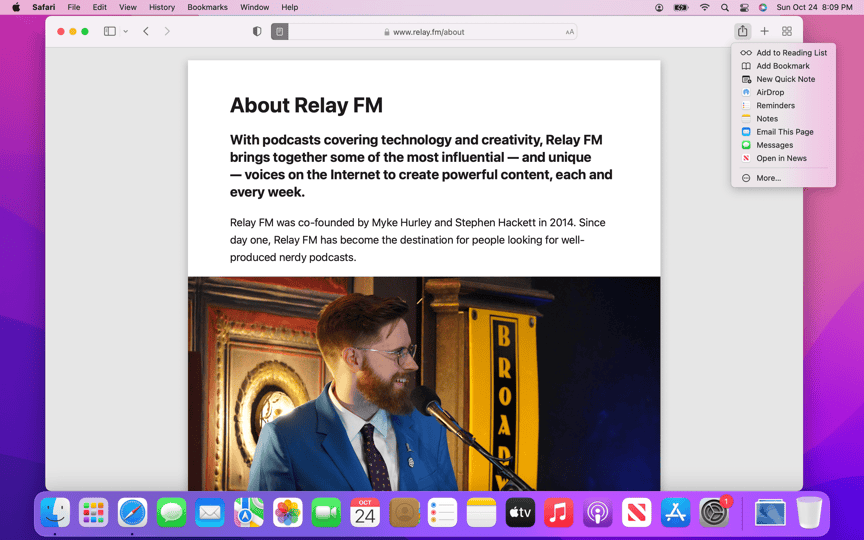Open the Bookmarks menu

click(x=208, y=7)
